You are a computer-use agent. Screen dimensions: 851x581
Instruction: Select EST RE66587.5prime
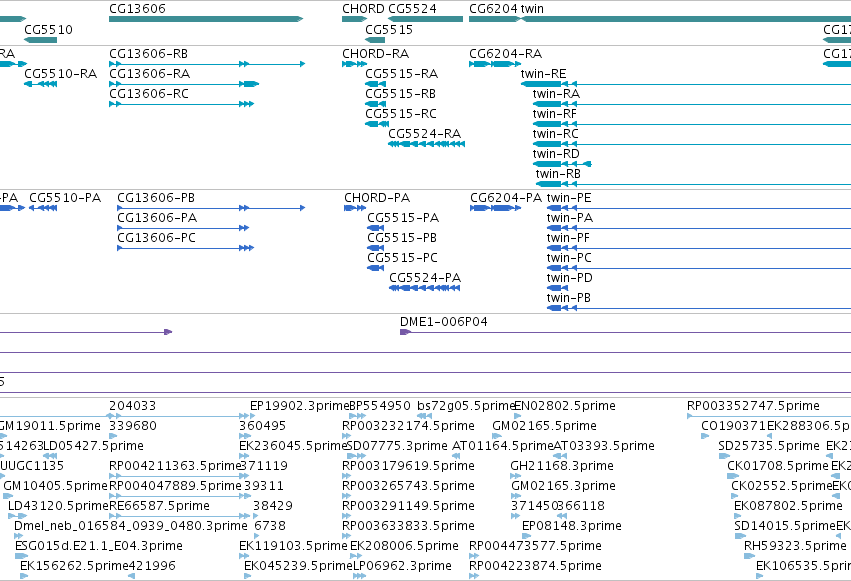[x=160, y=507]
